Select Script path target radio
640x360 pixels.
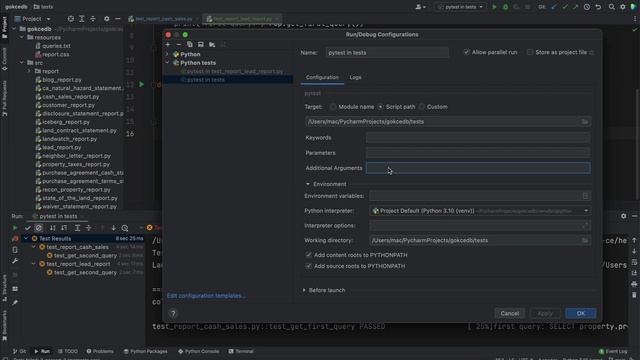pos(380,107)
